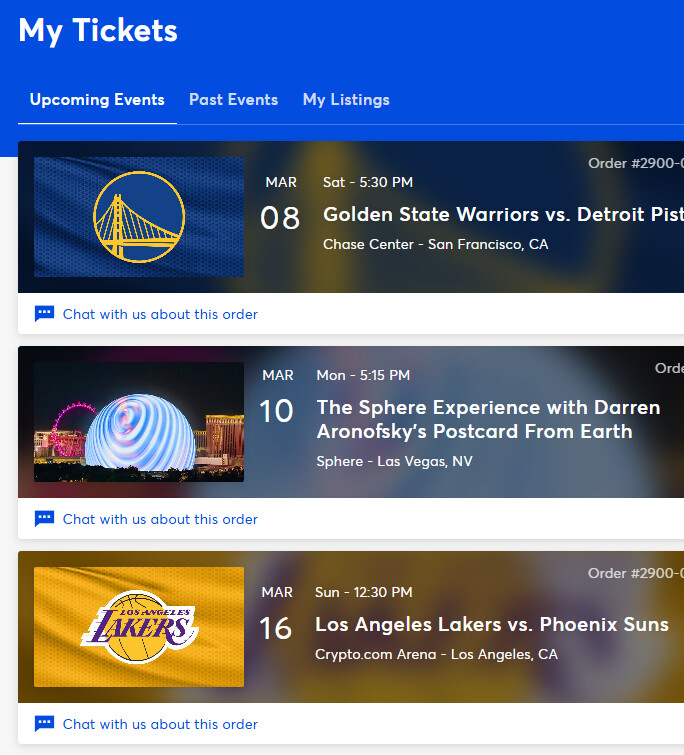
Task: Open the Past Events tab
Action: pos(233,100)
